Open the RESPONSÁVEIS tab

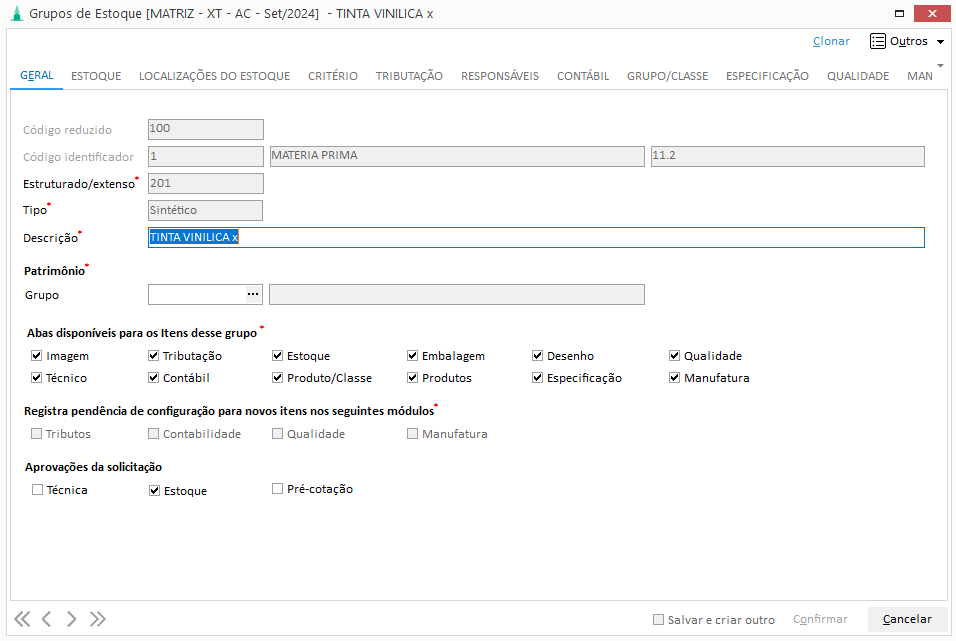[x=500, y=76]
